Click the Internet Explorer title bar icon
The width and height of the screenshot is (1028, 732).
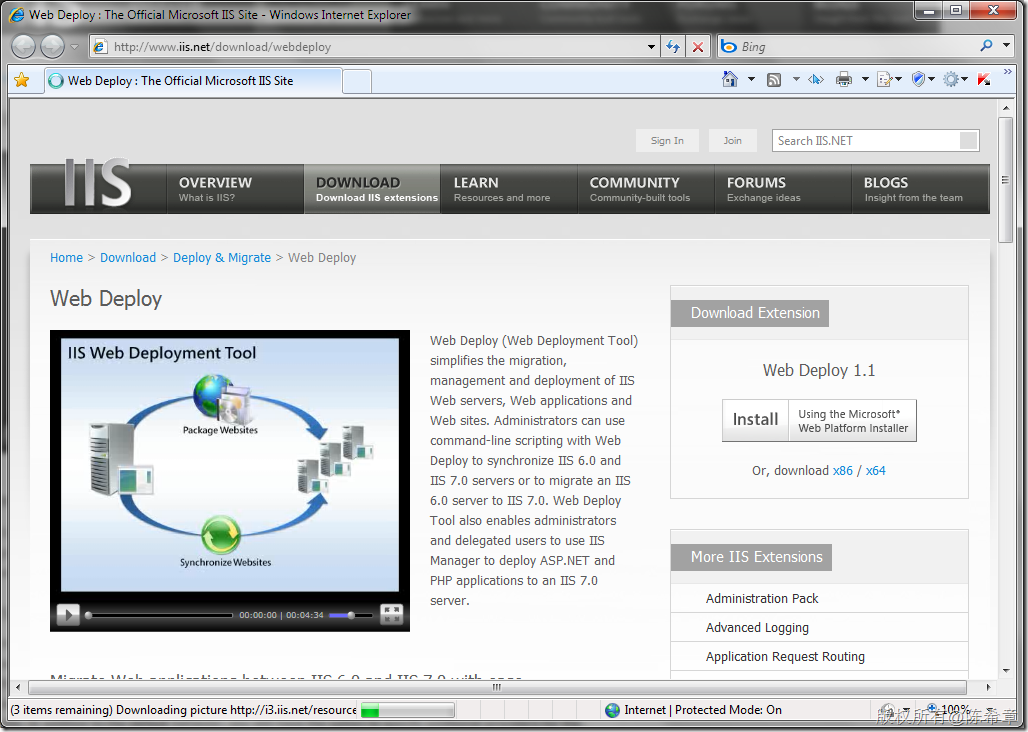16,14
